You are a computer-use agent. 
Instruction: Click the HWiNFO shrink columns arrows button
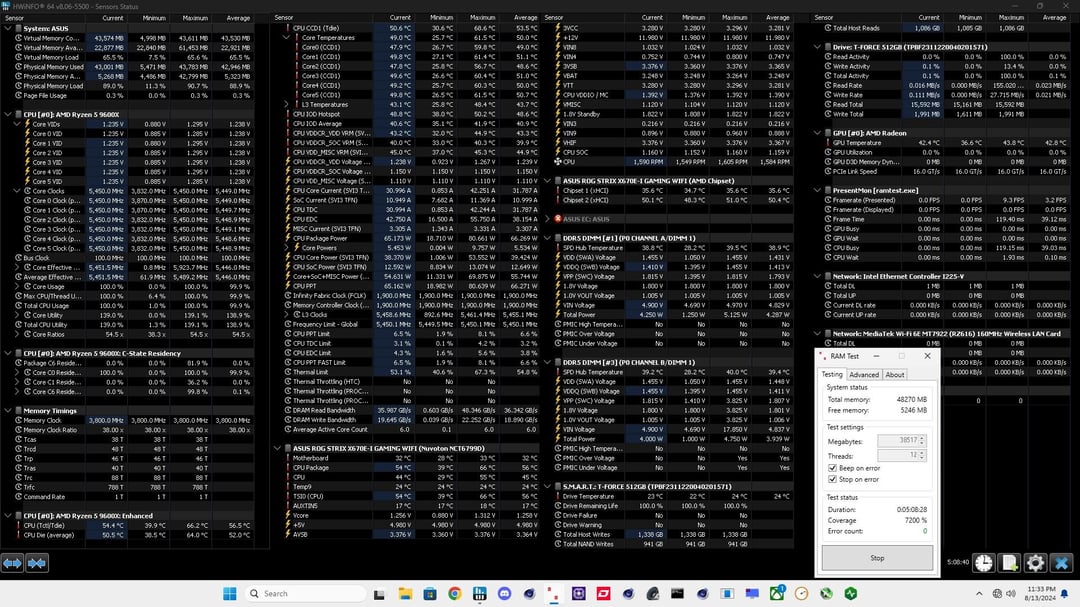(37, 563)
